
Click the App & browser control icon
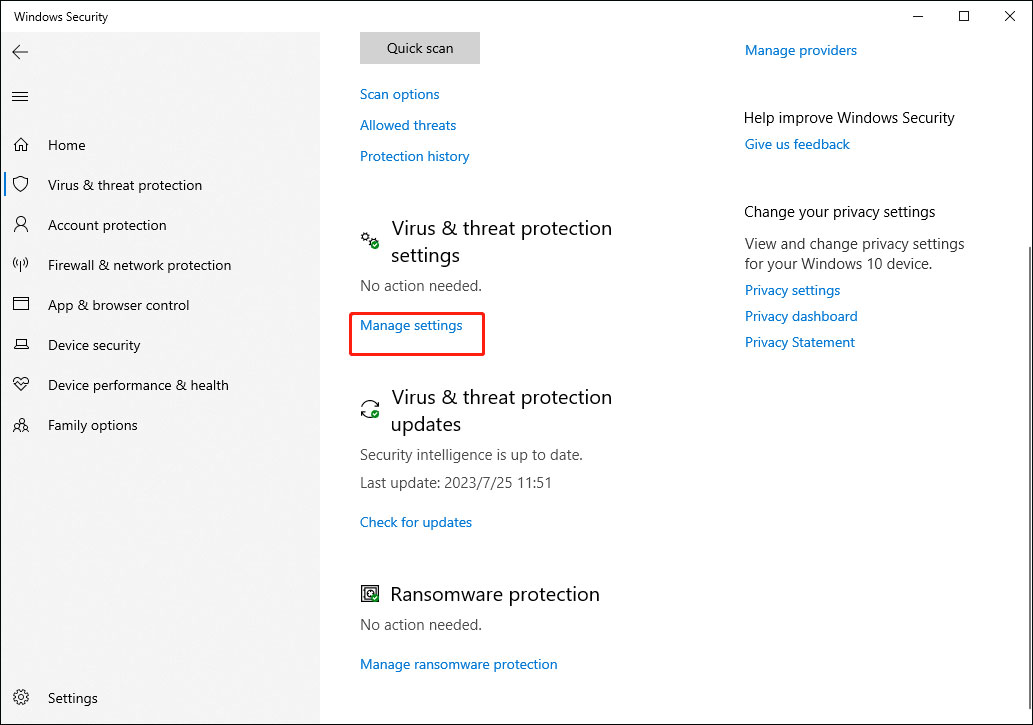point(21,305)
